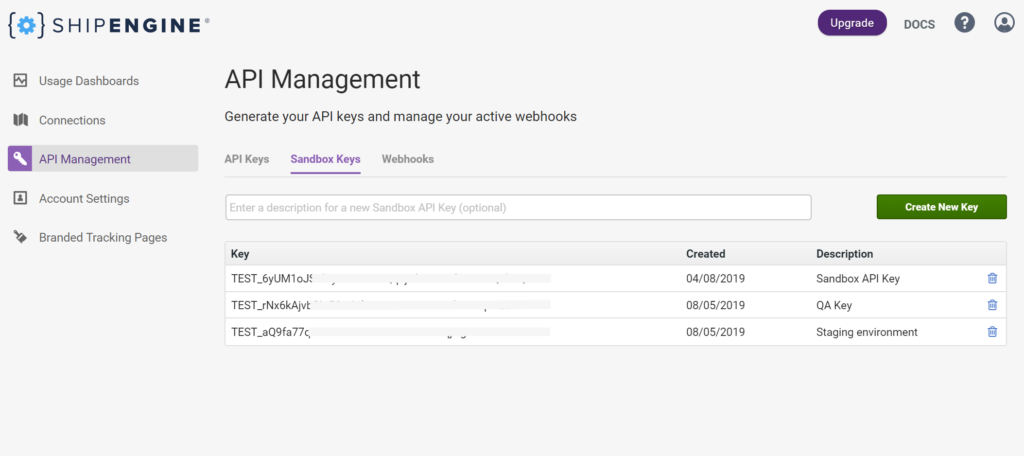Open the DOCS link
This screenshot has height=456, width=1024.
point(919,25)
